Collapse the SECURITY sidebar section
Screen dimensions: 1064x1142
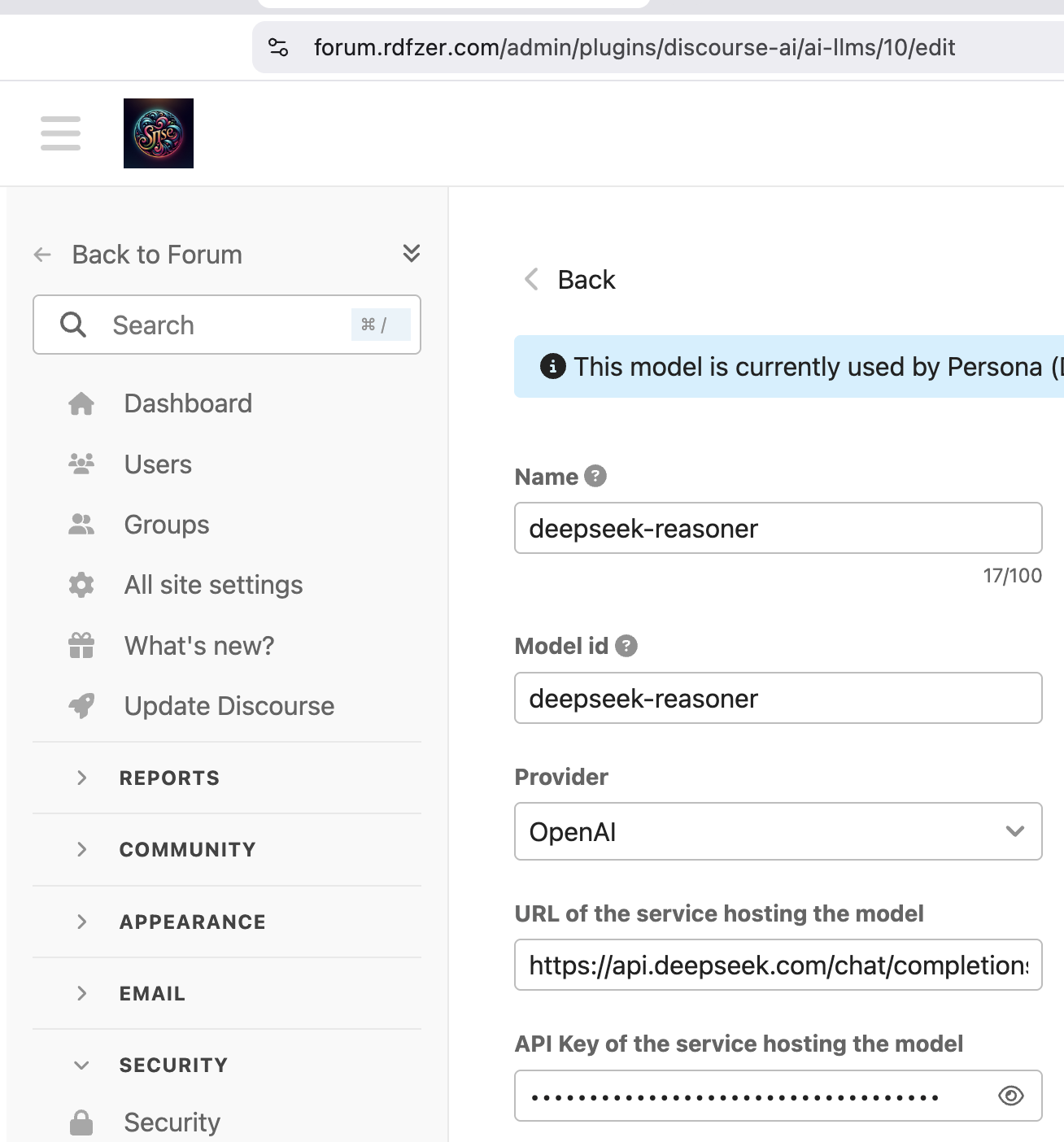pyautogui.click(x=172, y=1065)
